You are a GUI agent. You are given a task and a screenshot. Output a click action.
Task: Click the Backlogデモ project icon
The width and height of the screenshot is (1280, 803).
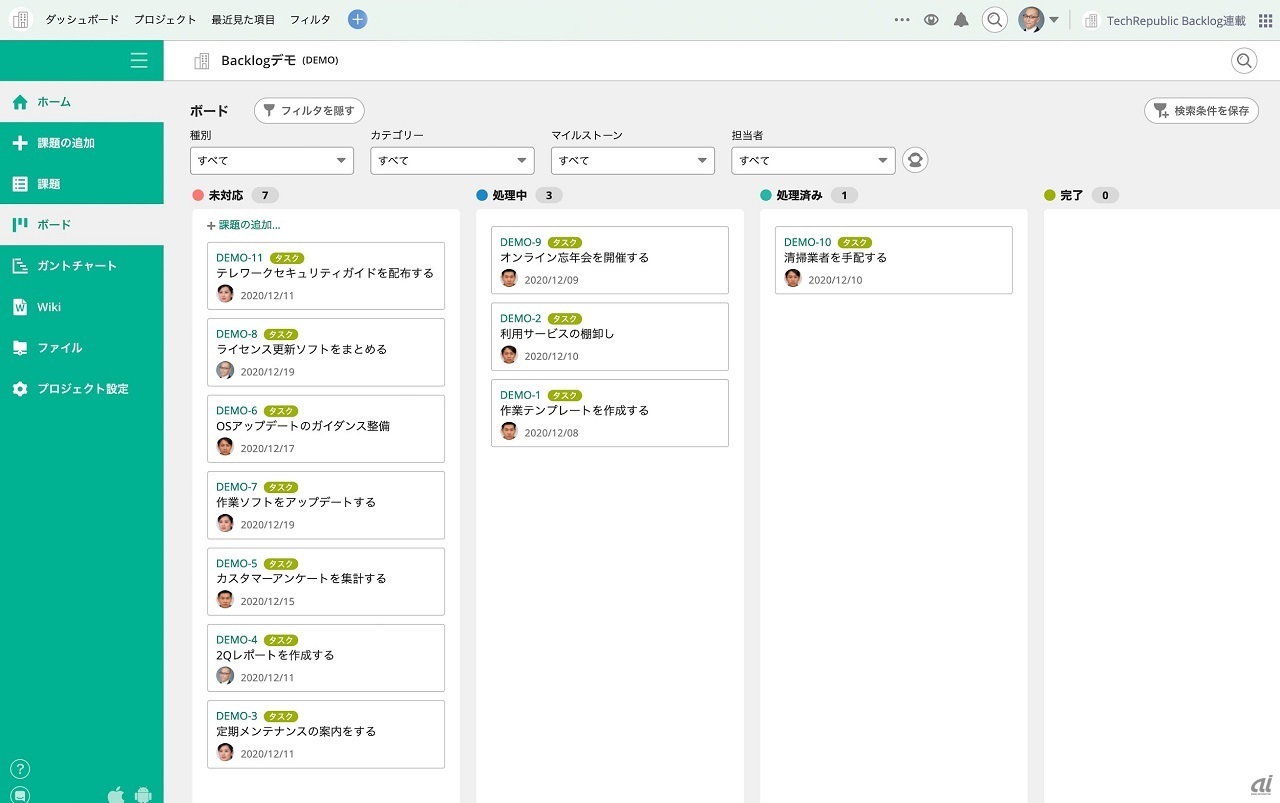201,61
